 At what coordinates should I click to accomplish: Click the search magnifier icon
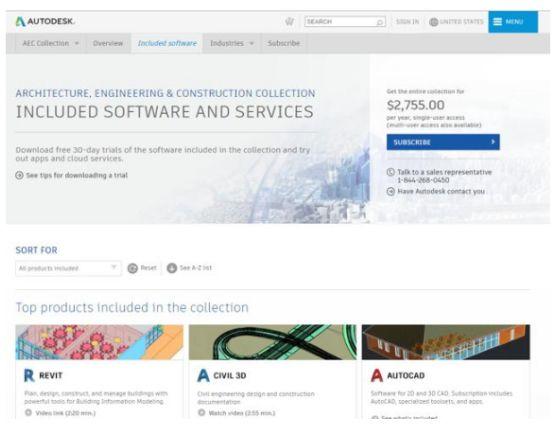click(x=379, y=22)
